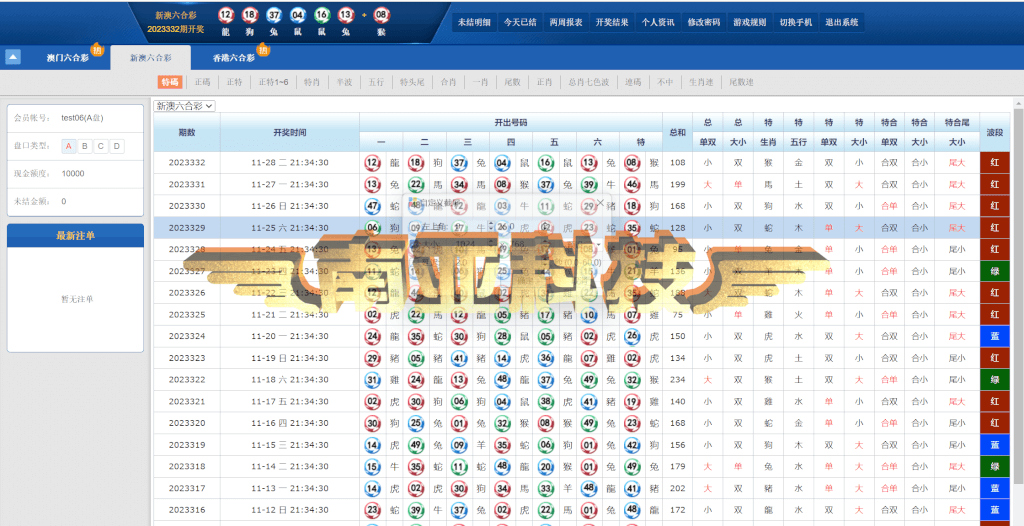Click ball 34 in row 2023317

coord(502,487)
